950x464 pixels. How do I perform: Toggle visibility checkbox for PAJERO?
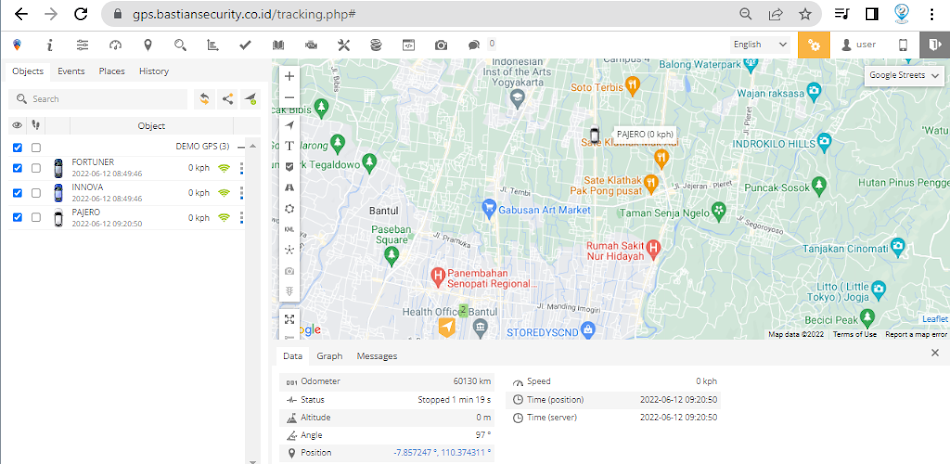click(18, 217)
